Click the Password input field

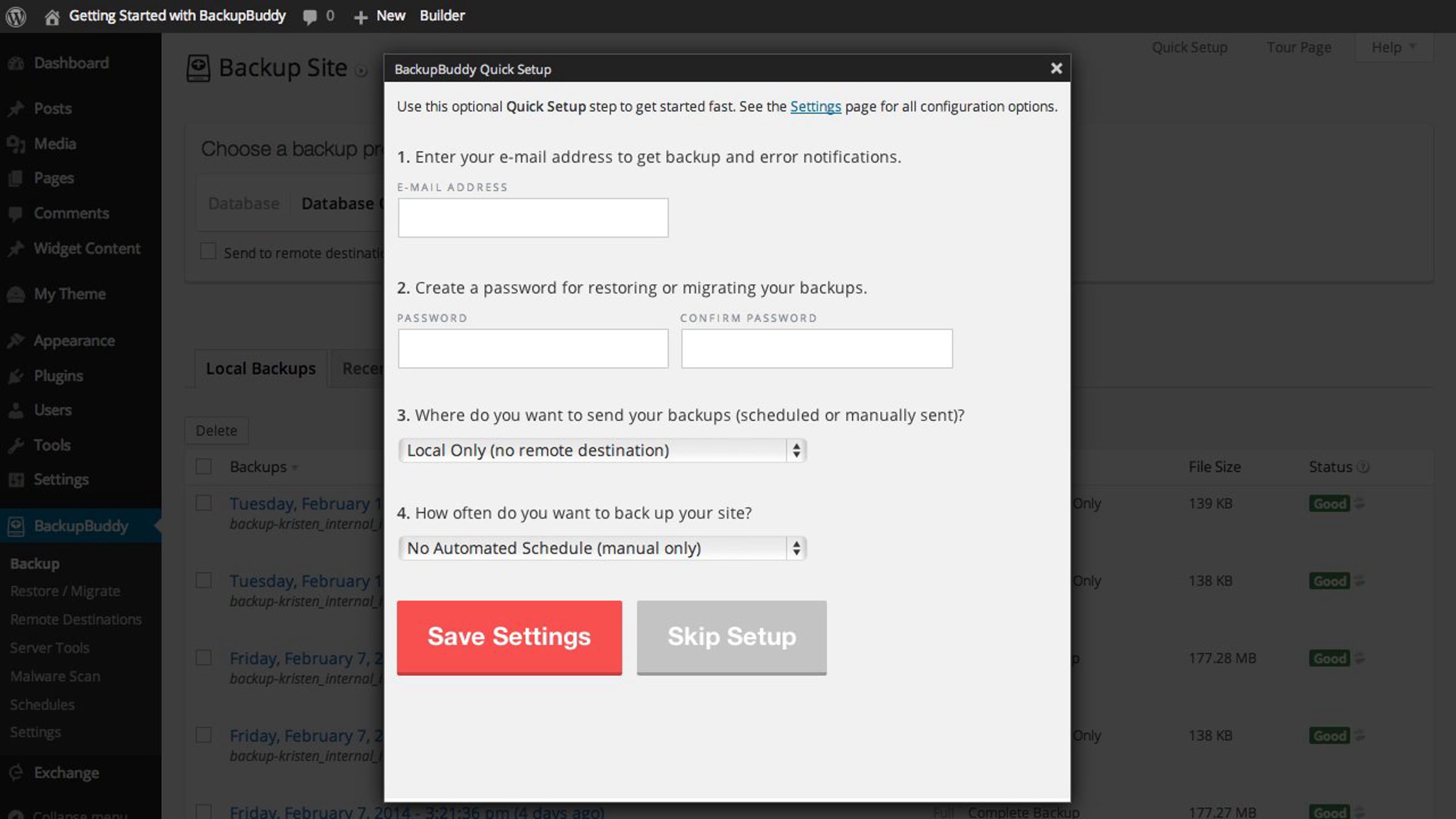point(533,349)
